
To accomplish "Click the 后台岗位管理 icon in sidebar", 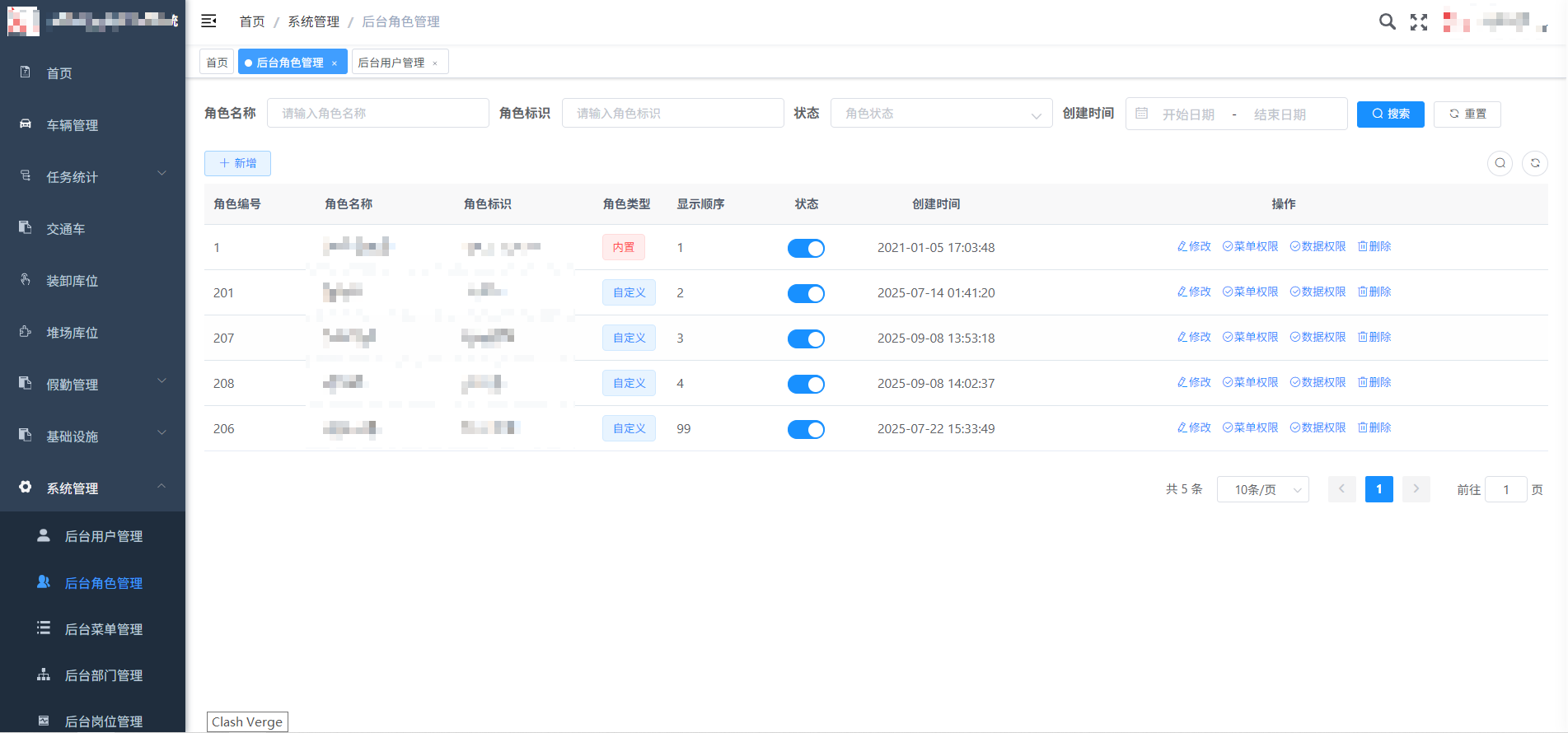I will pos(44,721).
